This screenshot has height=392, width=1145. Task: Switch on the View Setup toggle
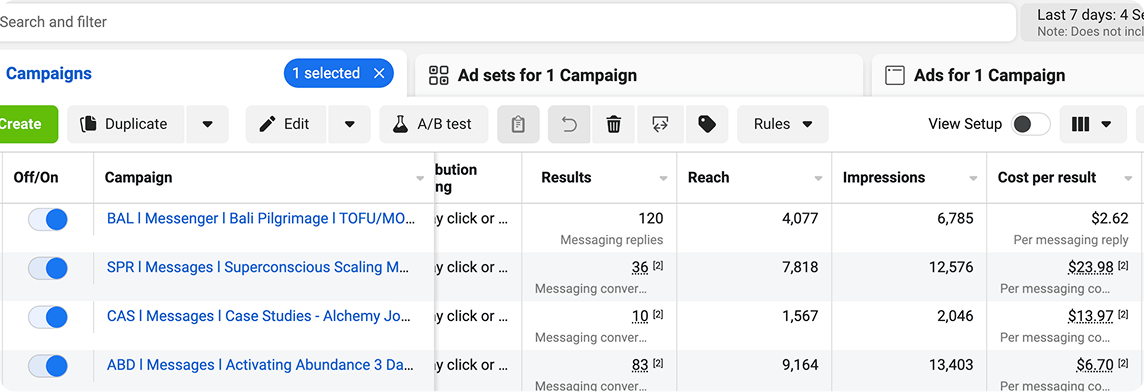1030,124
